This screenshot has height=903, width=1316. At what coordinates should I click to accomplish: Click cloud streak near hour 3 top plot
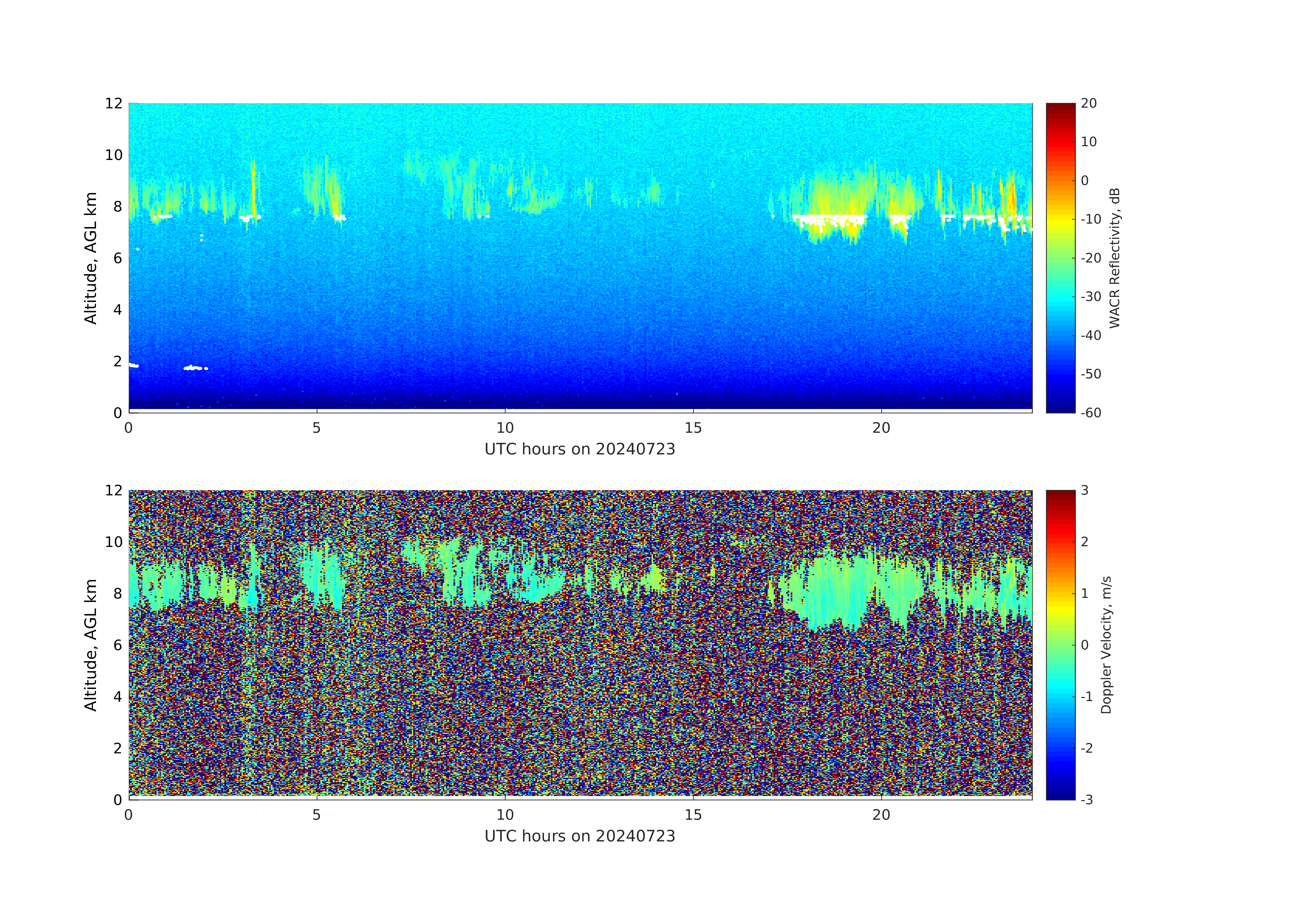tap(253, 187)
